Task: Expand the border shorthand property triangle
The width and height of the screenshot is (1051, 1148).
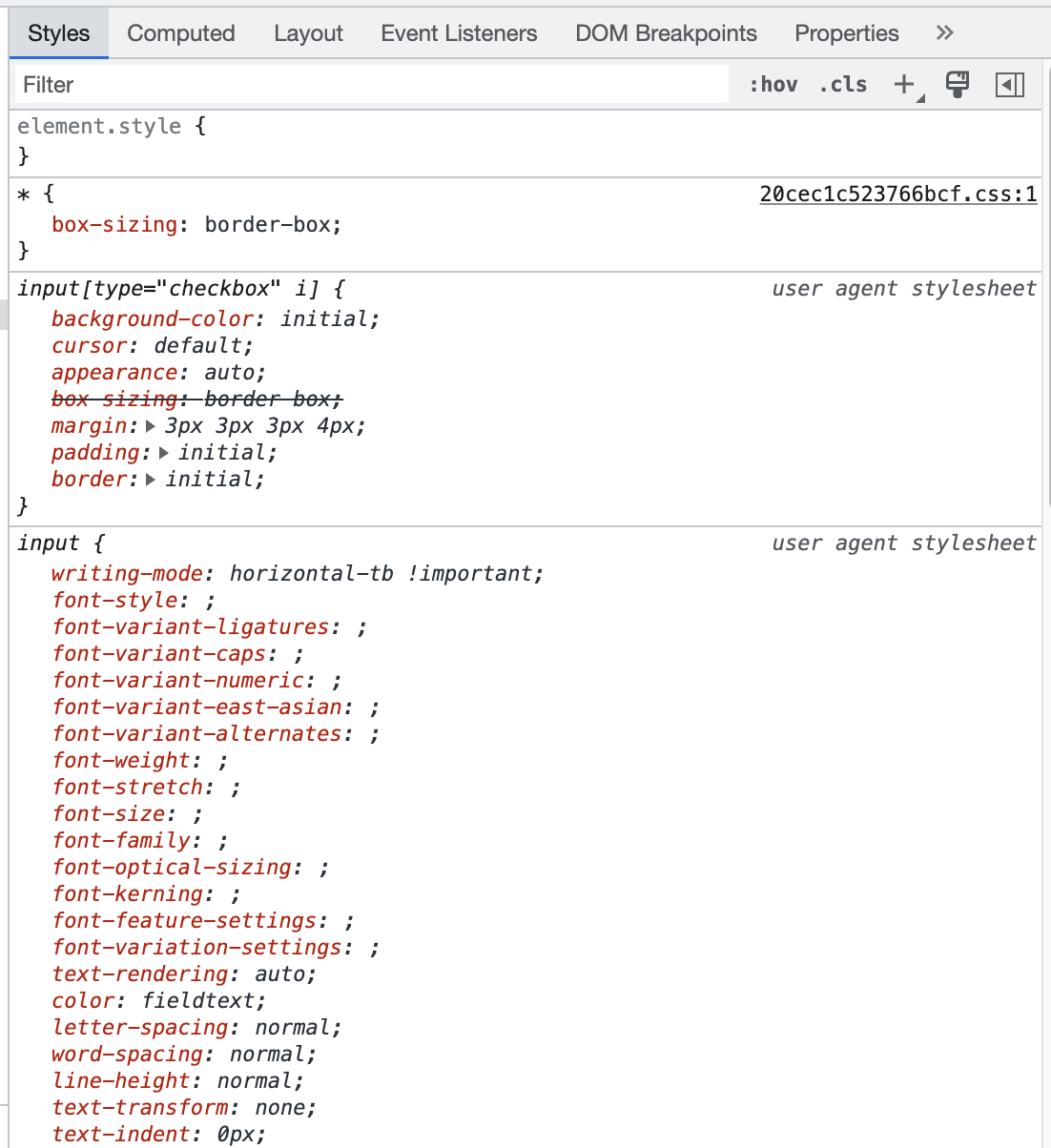Action: 151,480
